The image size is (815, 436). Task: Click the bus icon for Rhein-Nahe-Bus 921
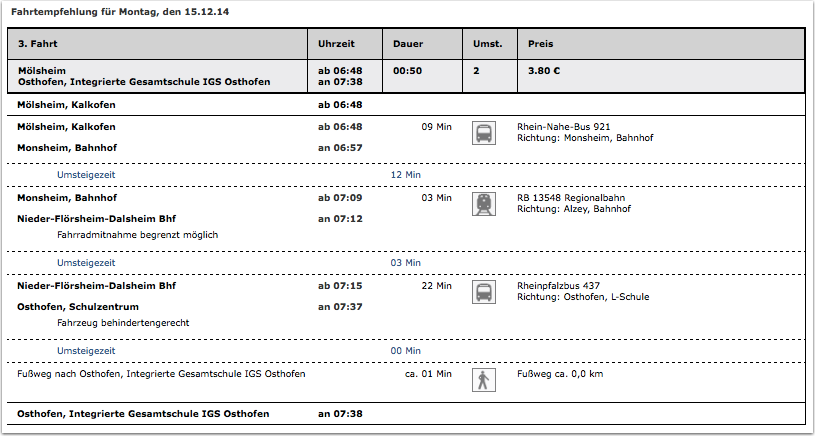click(x=483, y=133)
